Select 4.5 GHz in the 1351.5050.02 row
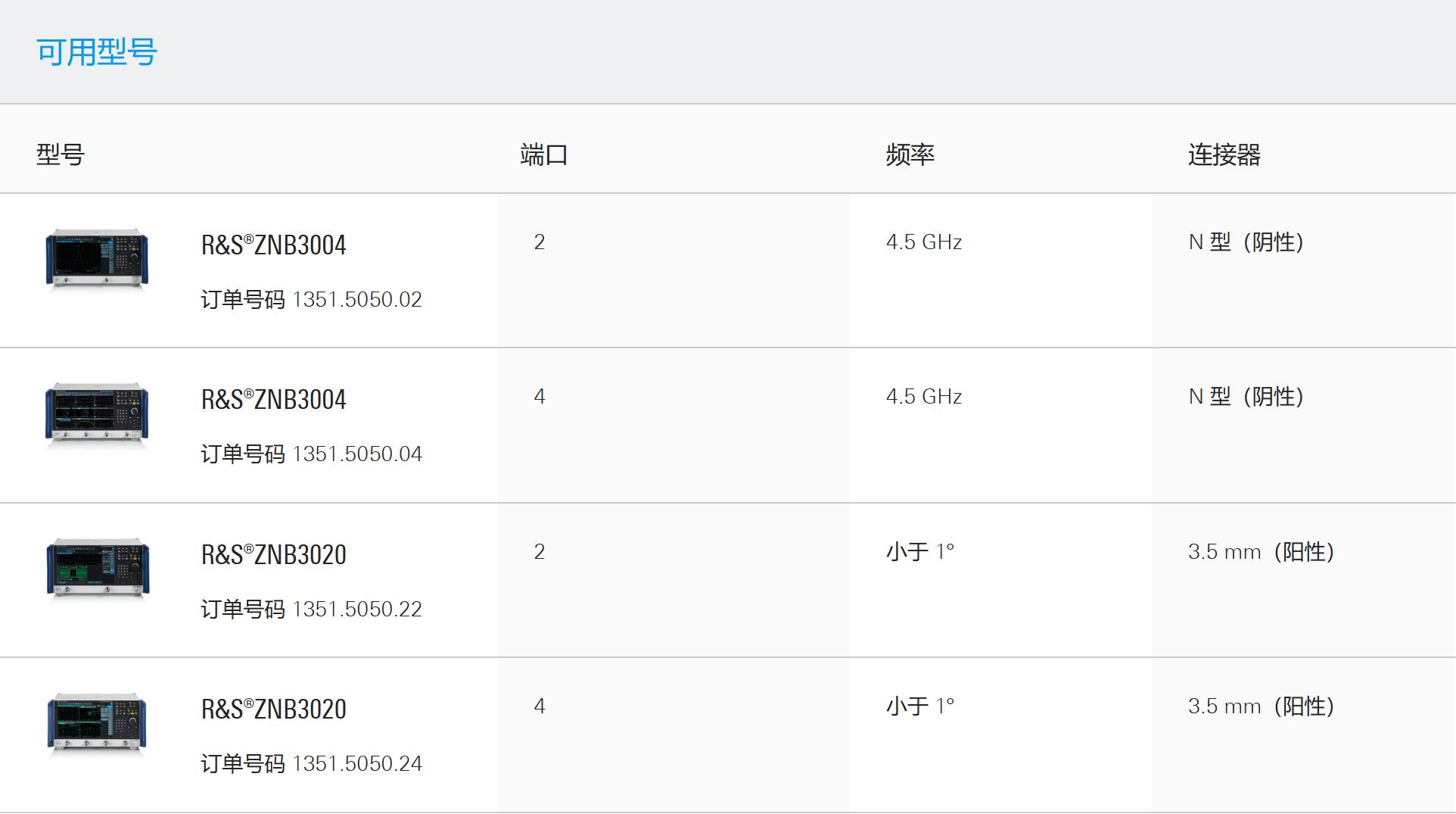Image resolution: width=1456 pixels, height=814 pixels. (x=924, y=242)
